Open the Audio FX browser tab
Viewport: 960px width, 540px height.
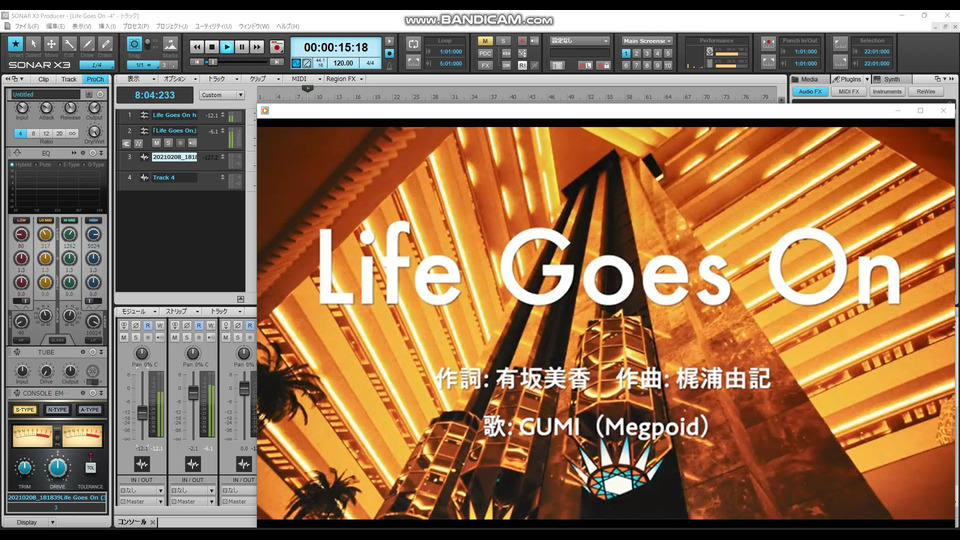click(810, 91)
